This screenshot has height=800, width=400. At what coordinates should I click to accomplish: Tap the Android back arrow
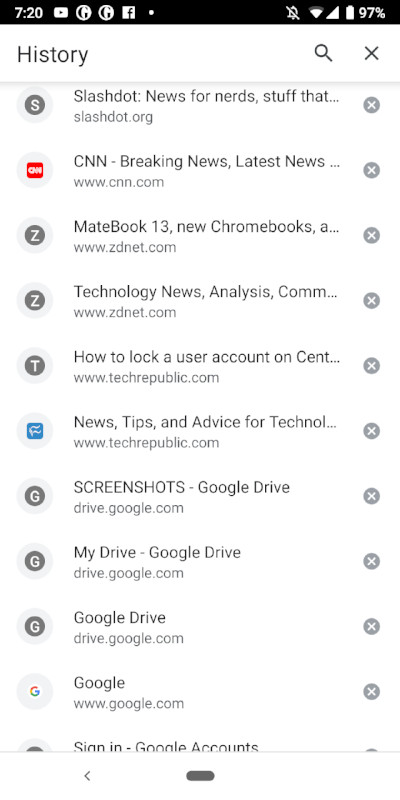click(87, 776)
